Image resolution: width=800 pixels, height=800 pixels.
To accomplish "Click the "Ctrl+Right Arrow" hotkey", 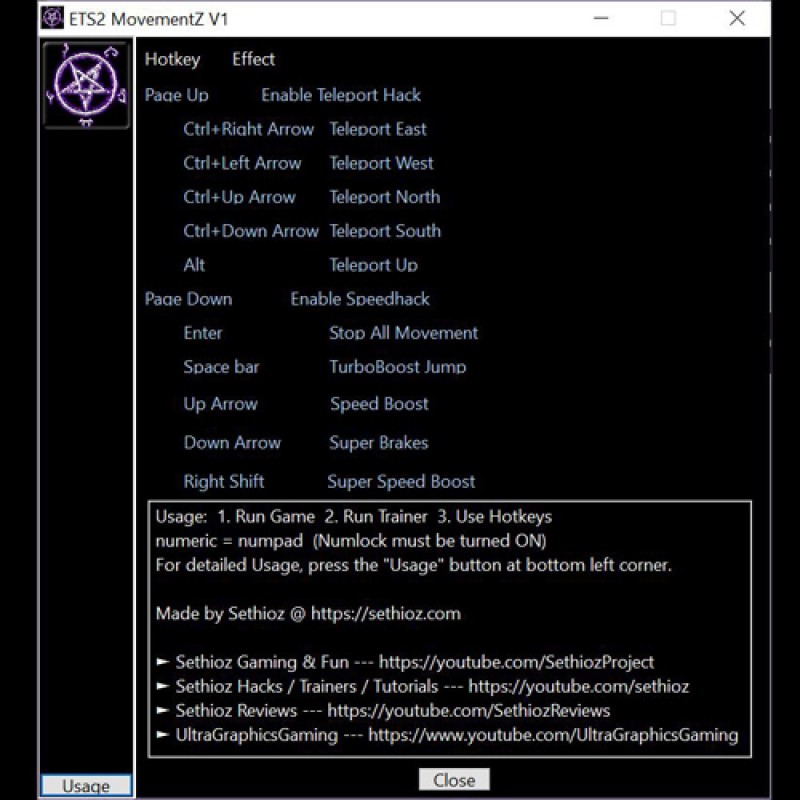I will [x=248, y=129].
